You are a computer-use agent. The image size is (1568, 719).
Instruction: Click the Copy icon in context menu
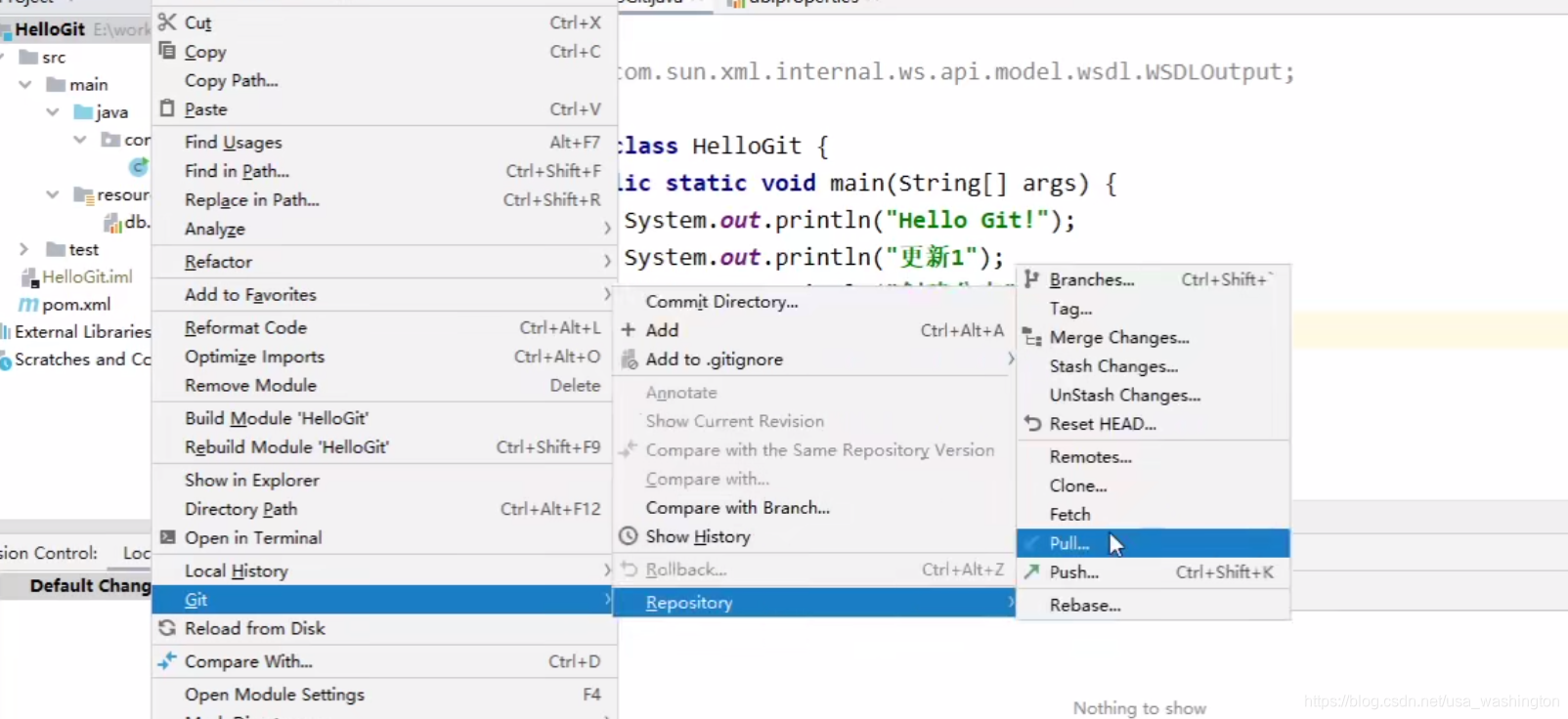point(167,51)
